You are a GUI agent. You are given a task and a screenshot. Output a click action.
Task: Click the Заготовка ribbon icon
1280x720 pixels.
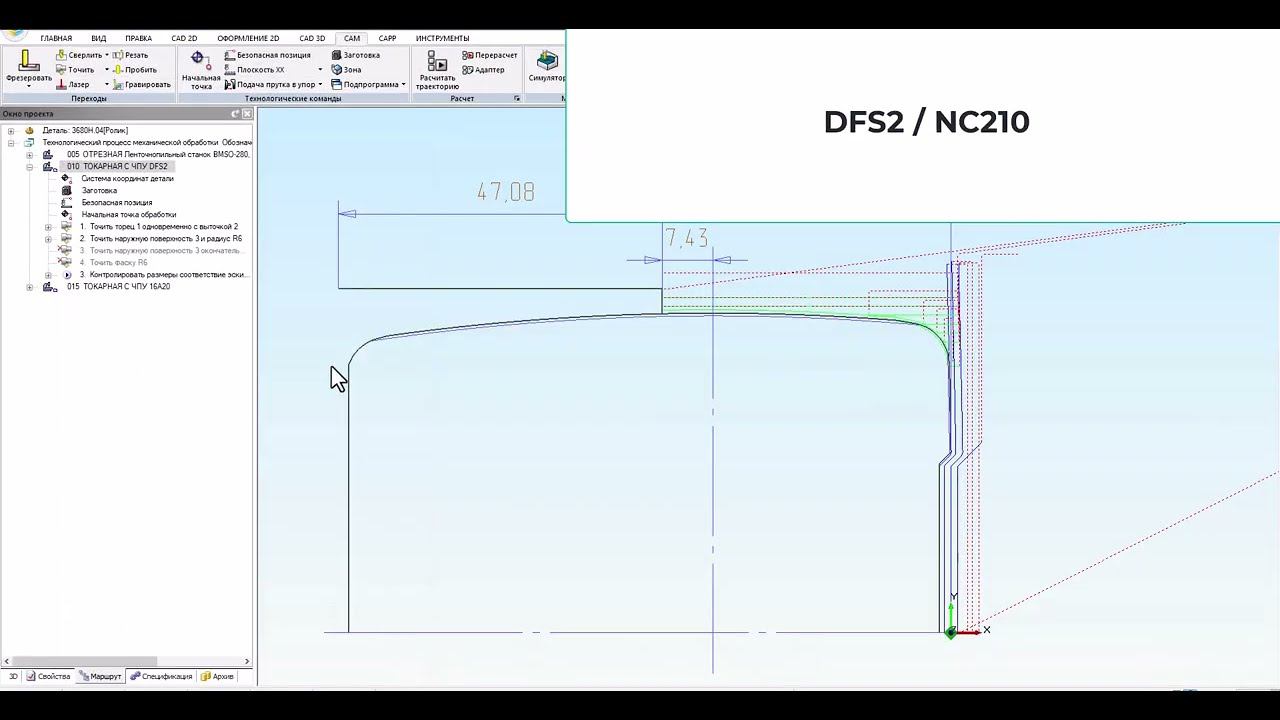(337, 55)
